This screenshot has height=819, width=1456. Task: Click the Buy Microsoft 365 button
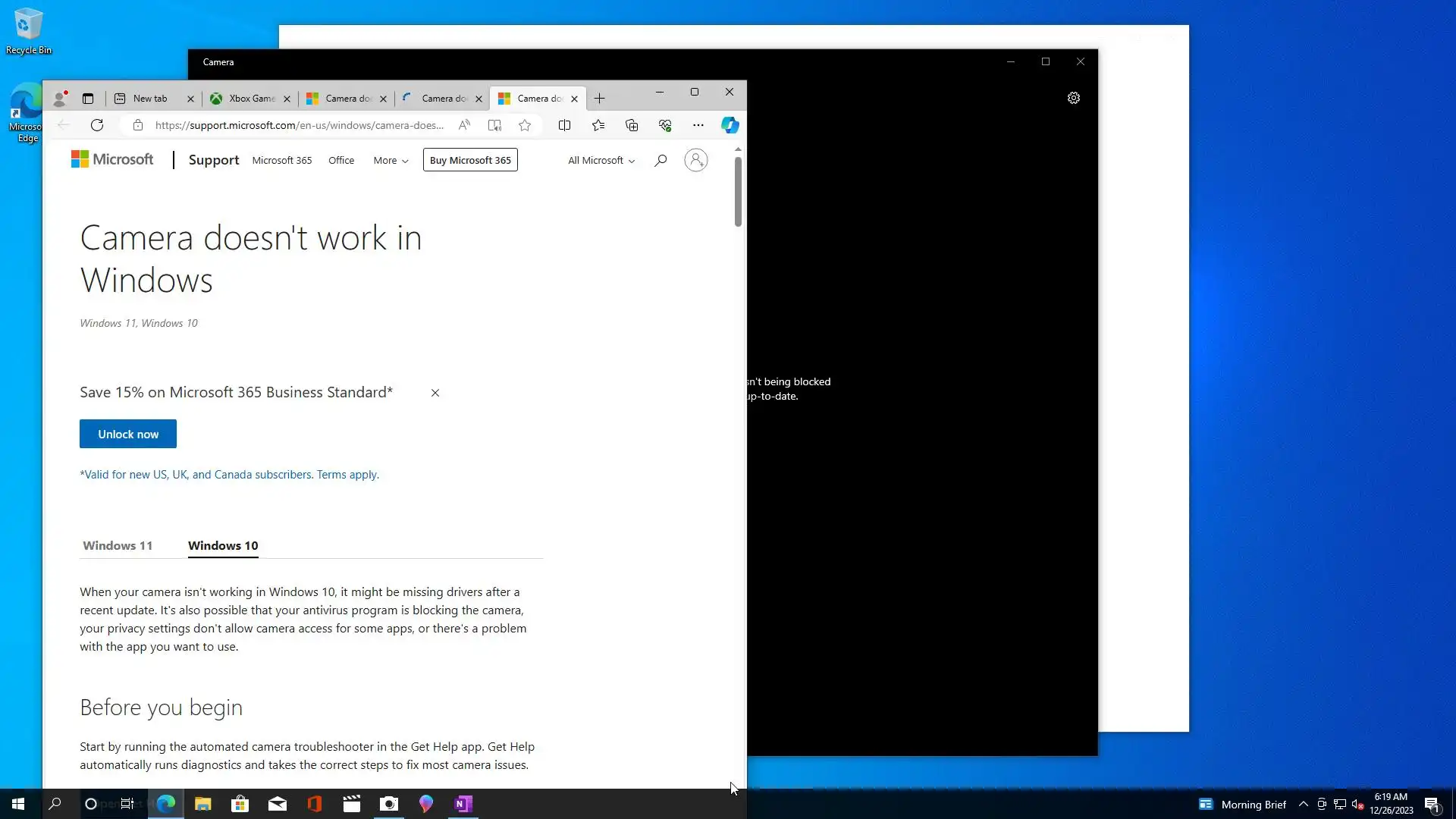point(470,160)
